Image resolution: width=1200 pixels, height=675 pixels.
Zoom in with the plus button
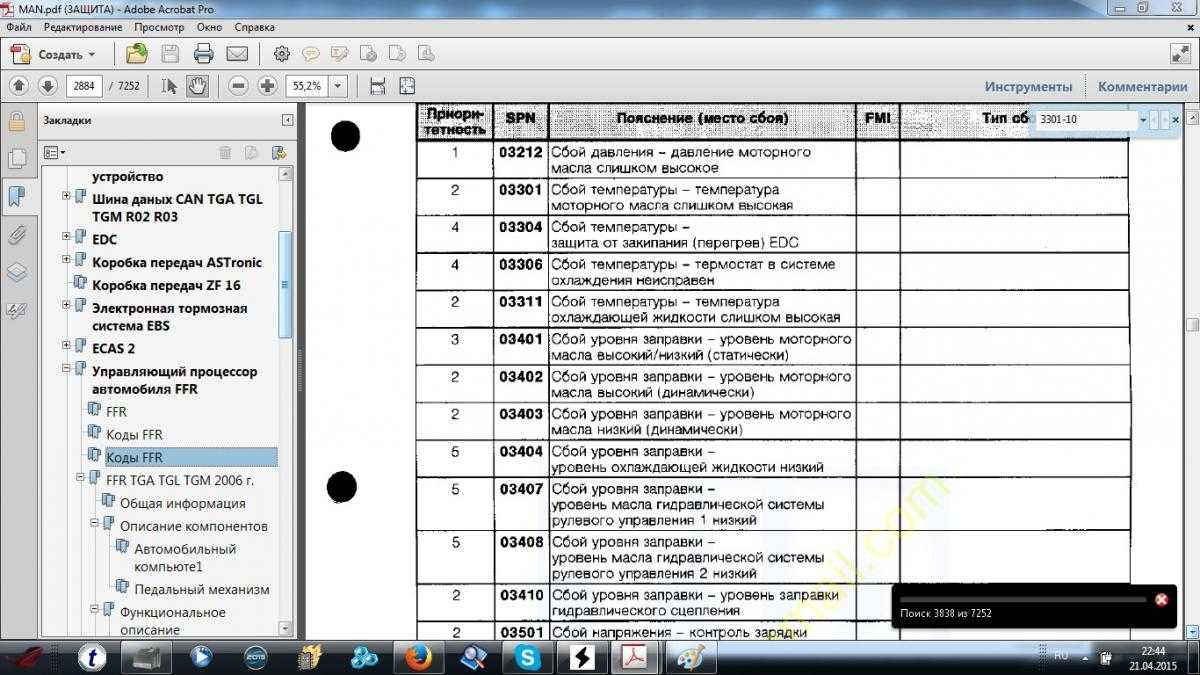pyautogui.click(x=267, y=86)
